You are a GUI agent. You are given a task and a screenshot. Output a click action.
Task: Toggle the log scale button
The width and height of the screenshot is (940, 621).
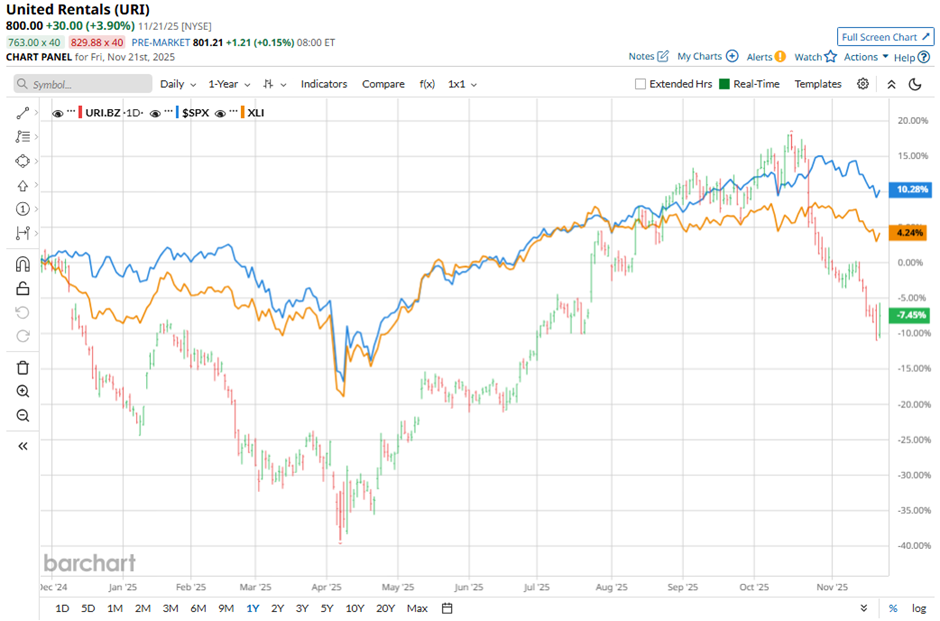(919, 608)
